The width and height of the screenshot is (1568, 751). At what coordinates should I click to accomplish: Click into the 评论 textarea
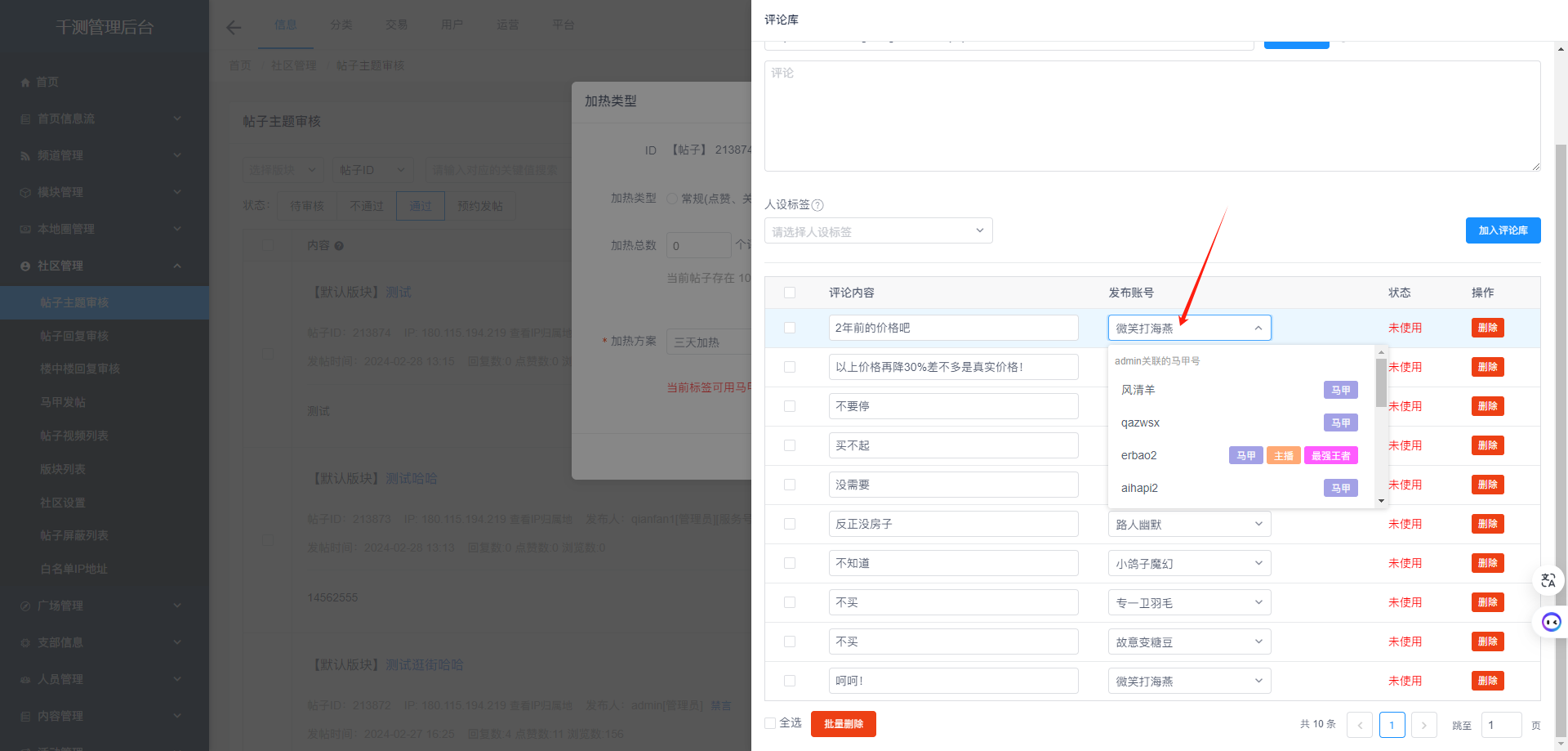(1152, 116)
